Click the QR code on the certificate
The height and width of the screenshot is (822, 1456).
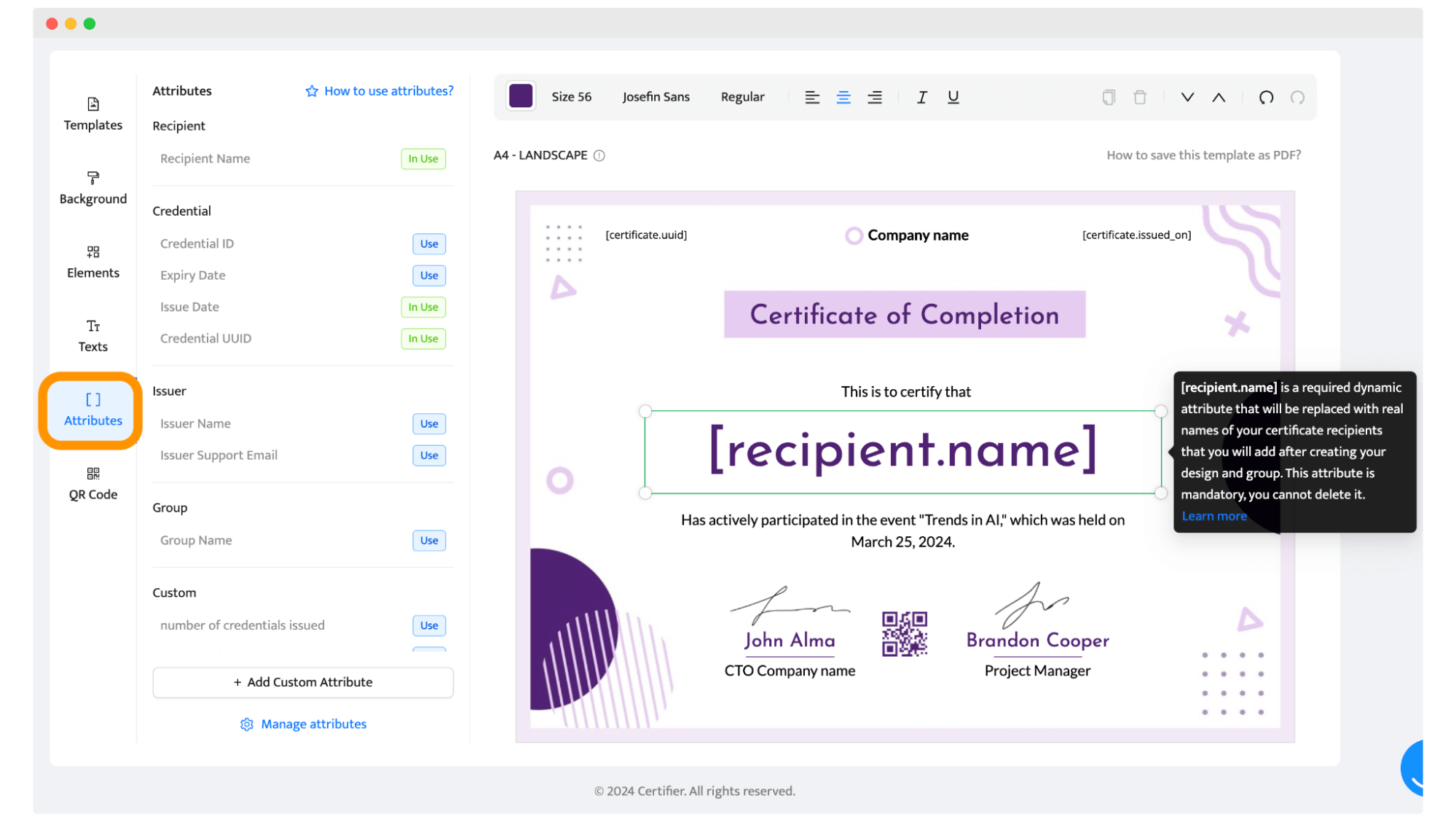[x=904, y=634]
